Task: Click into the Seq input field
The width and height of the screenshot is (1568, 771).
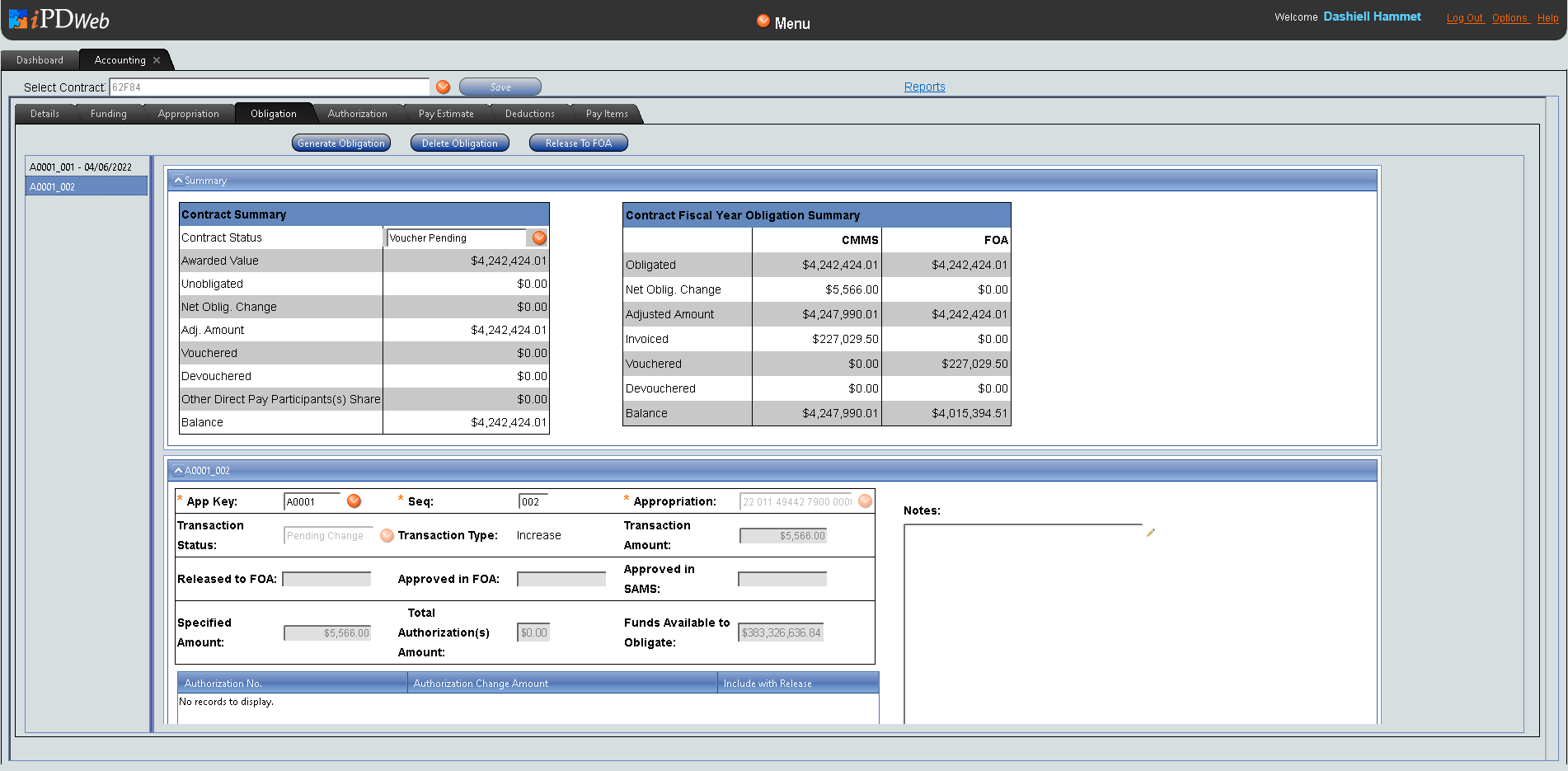Action: pyautogui.click(x=533, y=501)
